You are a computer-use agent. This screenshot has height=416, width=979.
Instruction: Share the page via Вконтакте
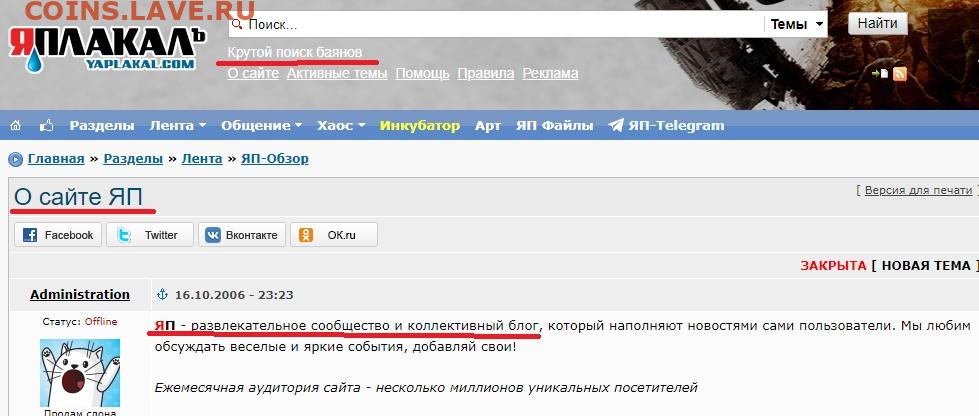pyautogui.click(x=241, y=235)
